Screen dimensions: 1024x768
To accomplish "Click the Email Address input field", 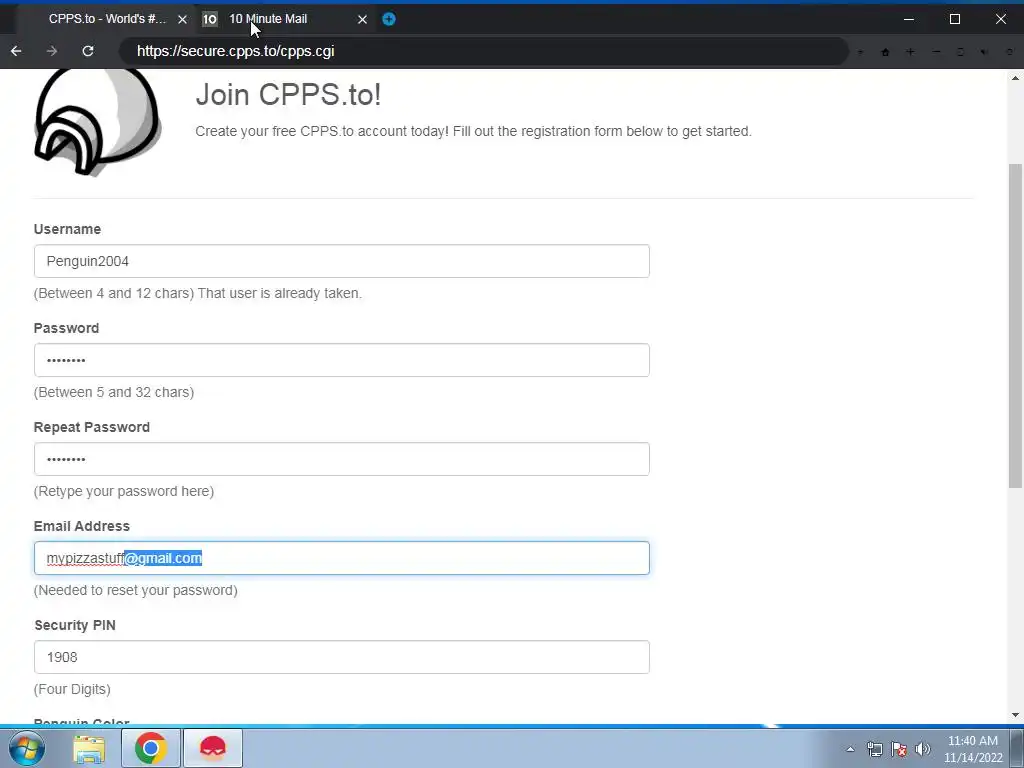I will (342, 558).
